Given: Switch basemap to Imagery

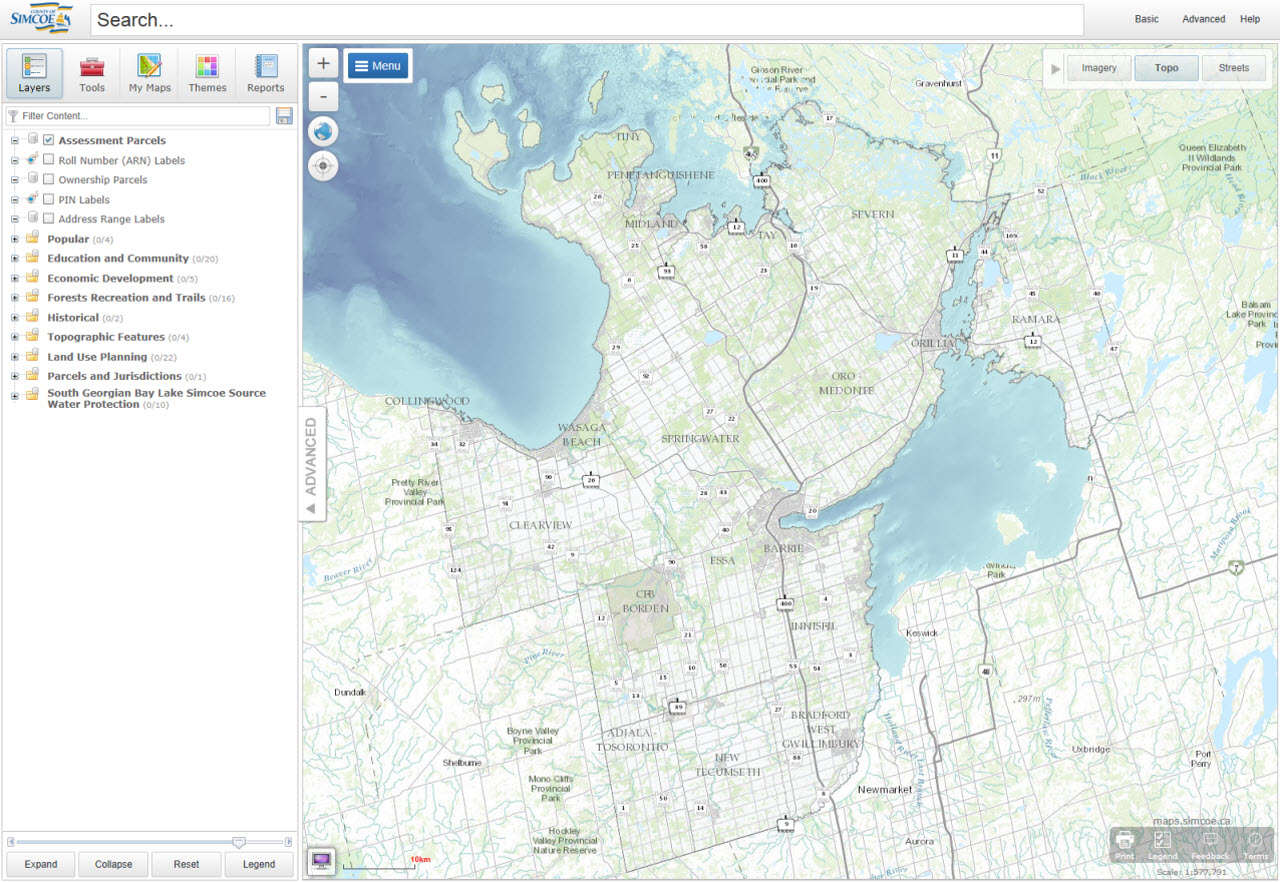Looking at the screenshot, I should (x=1098, y=68).
